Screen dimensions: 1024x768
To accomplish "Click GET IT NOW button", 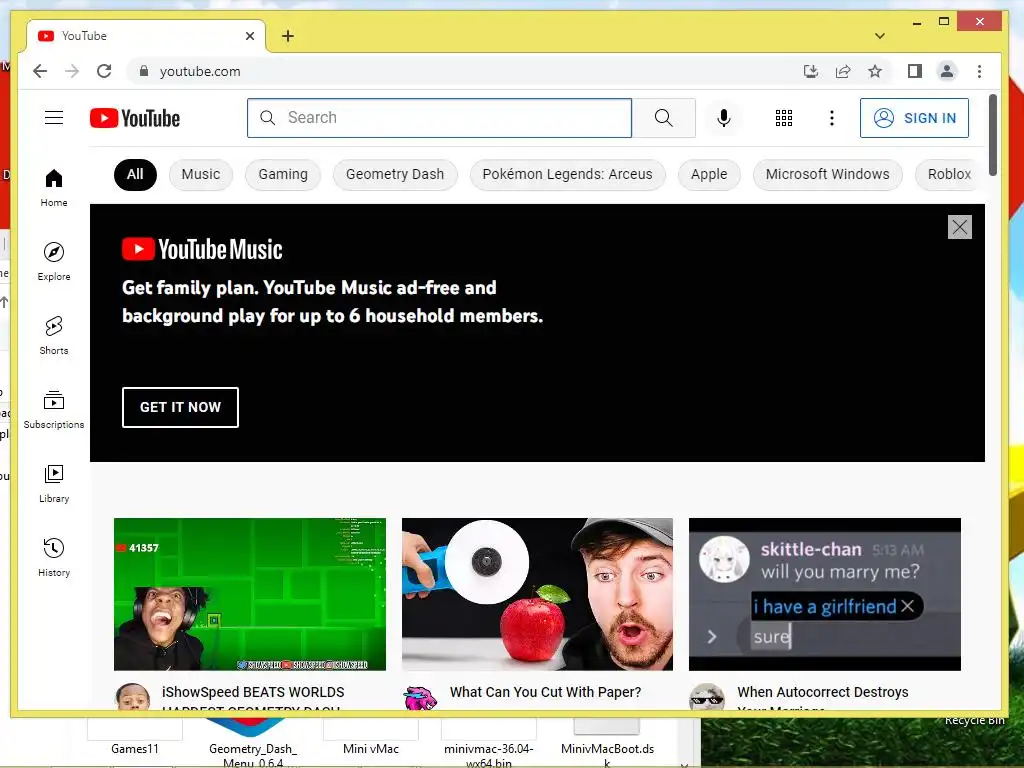I will pos(180,408).
